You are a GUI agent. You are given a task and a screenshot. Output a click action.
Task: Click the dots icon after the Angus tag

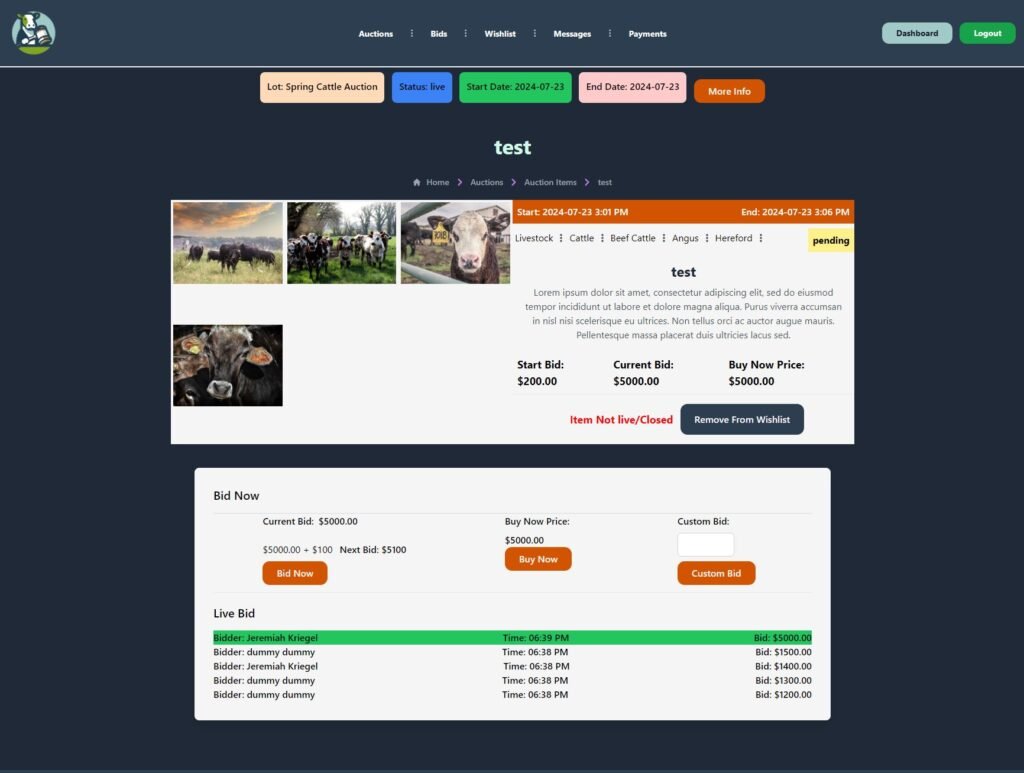tap(706, 238)
